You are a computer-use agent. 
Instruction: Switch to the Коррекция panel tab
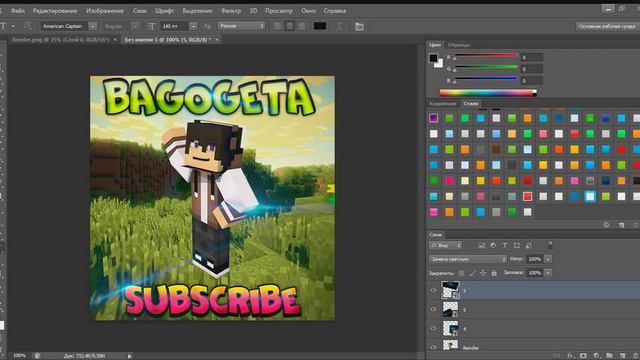442,104
